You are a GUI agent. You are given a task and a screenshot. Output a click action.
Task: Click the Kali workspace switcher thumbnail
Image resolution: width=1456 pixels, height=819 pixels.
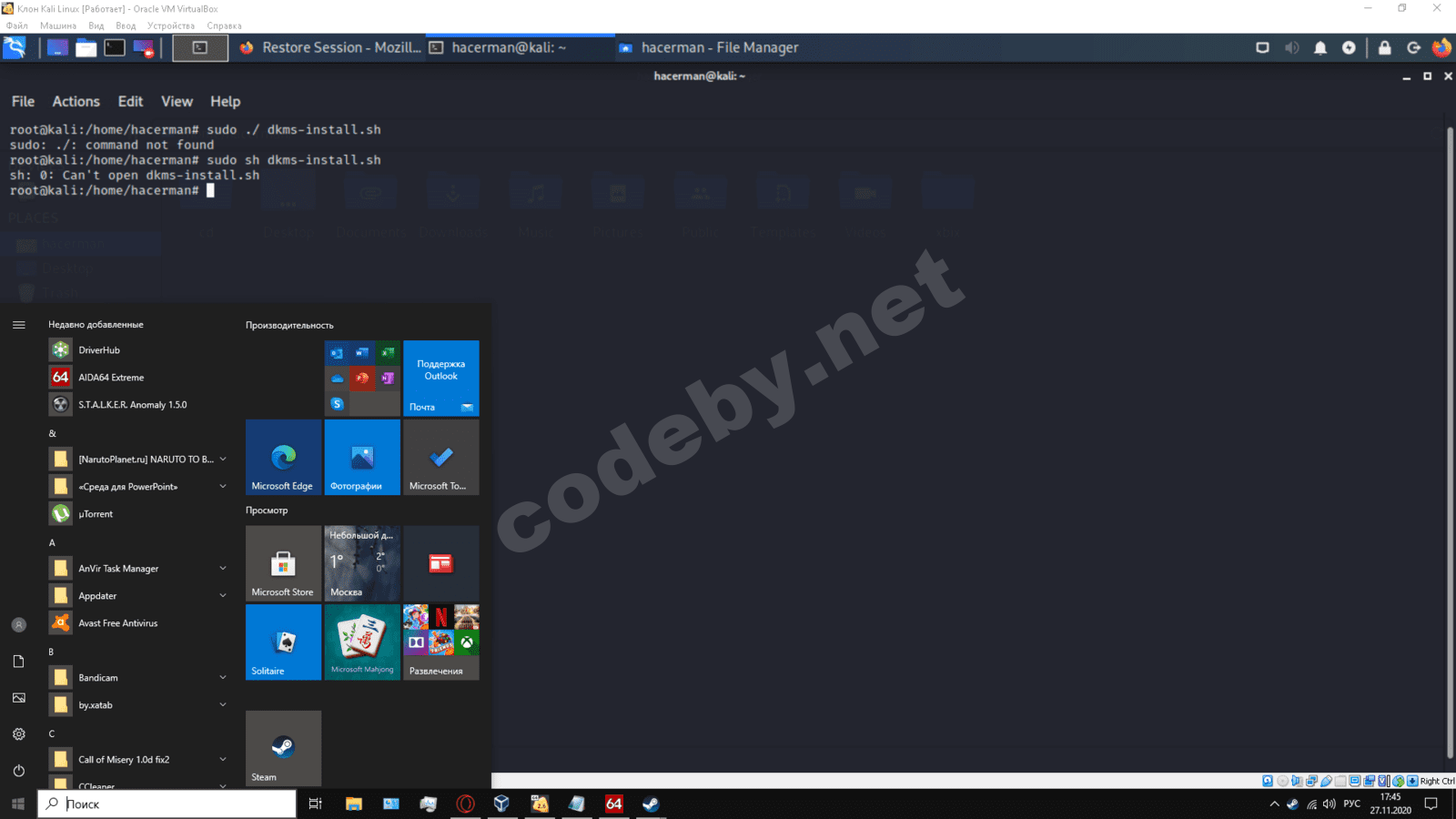click(200, 47)
